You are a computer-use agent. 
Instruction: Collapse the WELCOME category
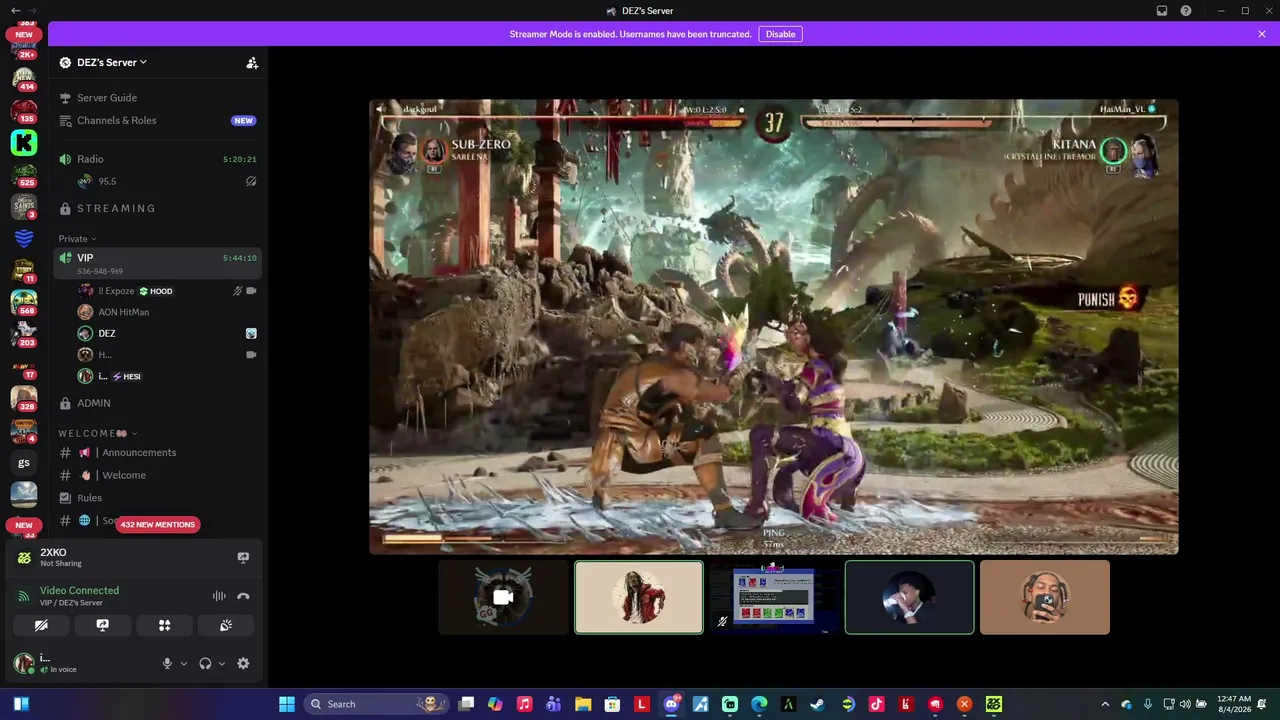tap(98, 433)
